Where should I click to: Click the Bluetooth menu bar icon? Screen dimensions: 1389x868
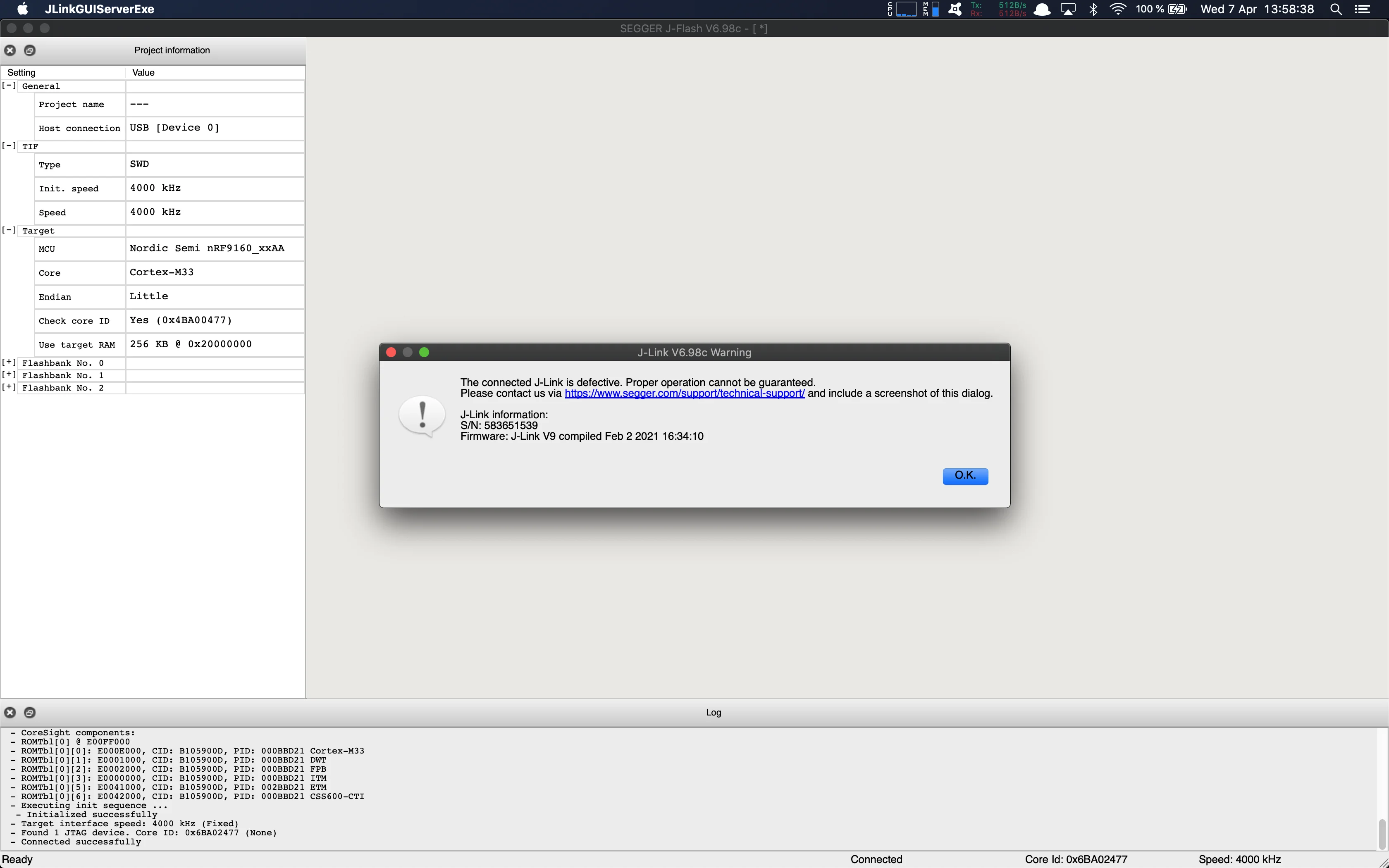click(x=1093, y=9)
